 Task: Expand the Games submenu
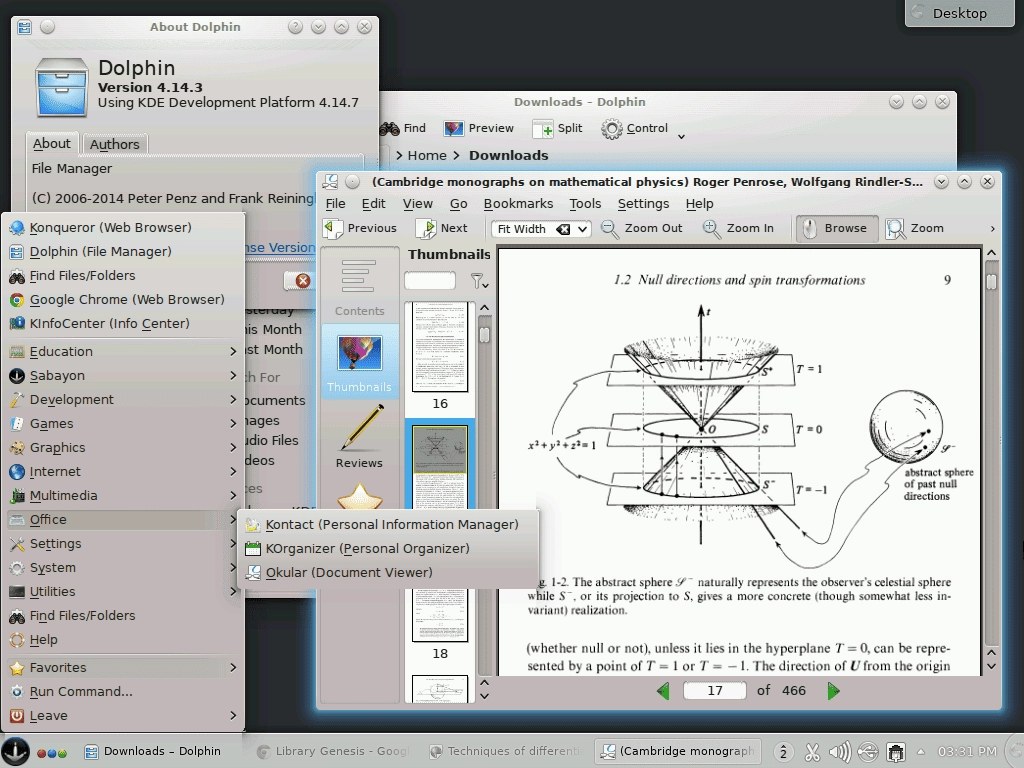point(123,424)
